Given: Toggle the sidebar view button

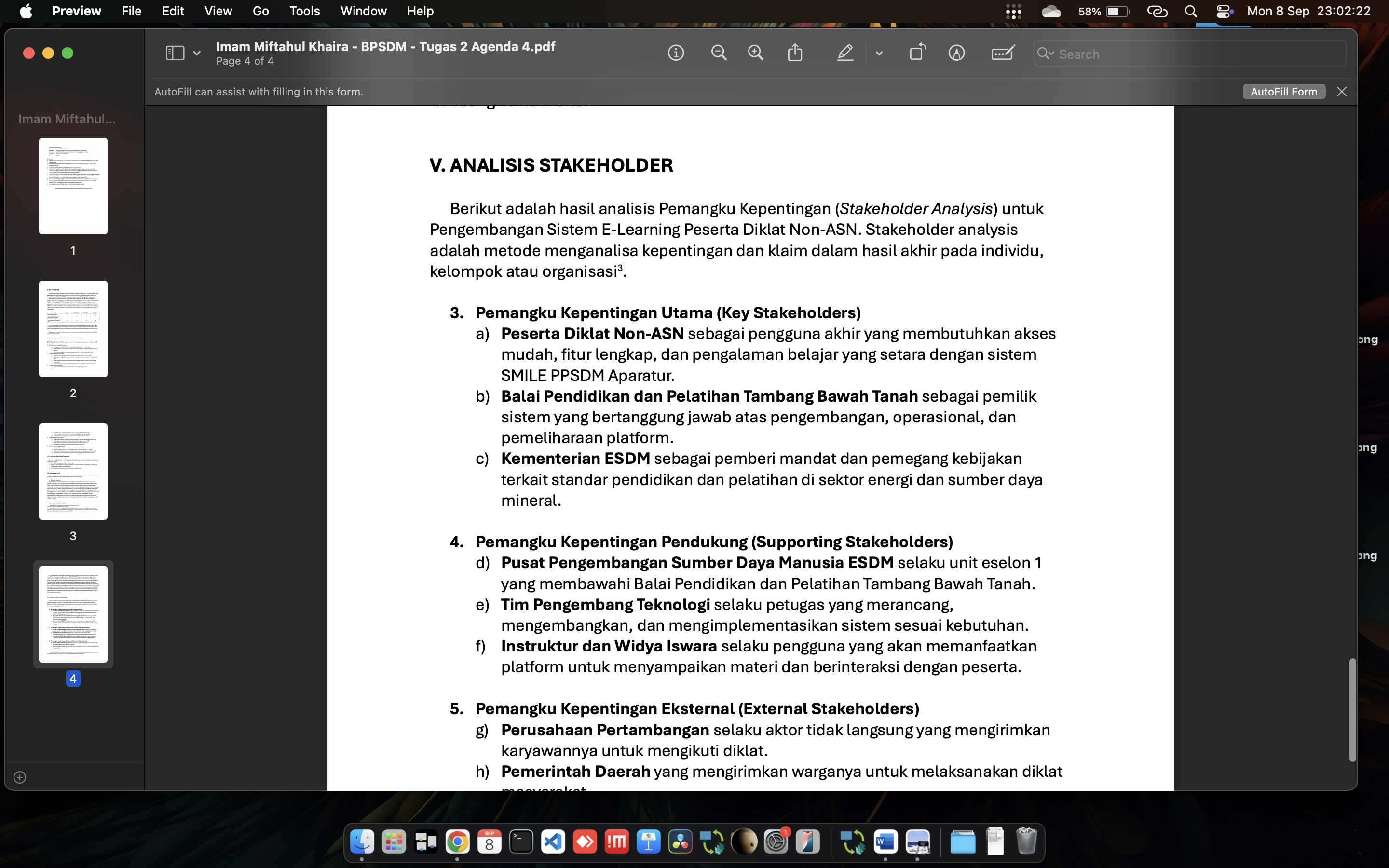Looking at the screenshot, I should (175, 54).
